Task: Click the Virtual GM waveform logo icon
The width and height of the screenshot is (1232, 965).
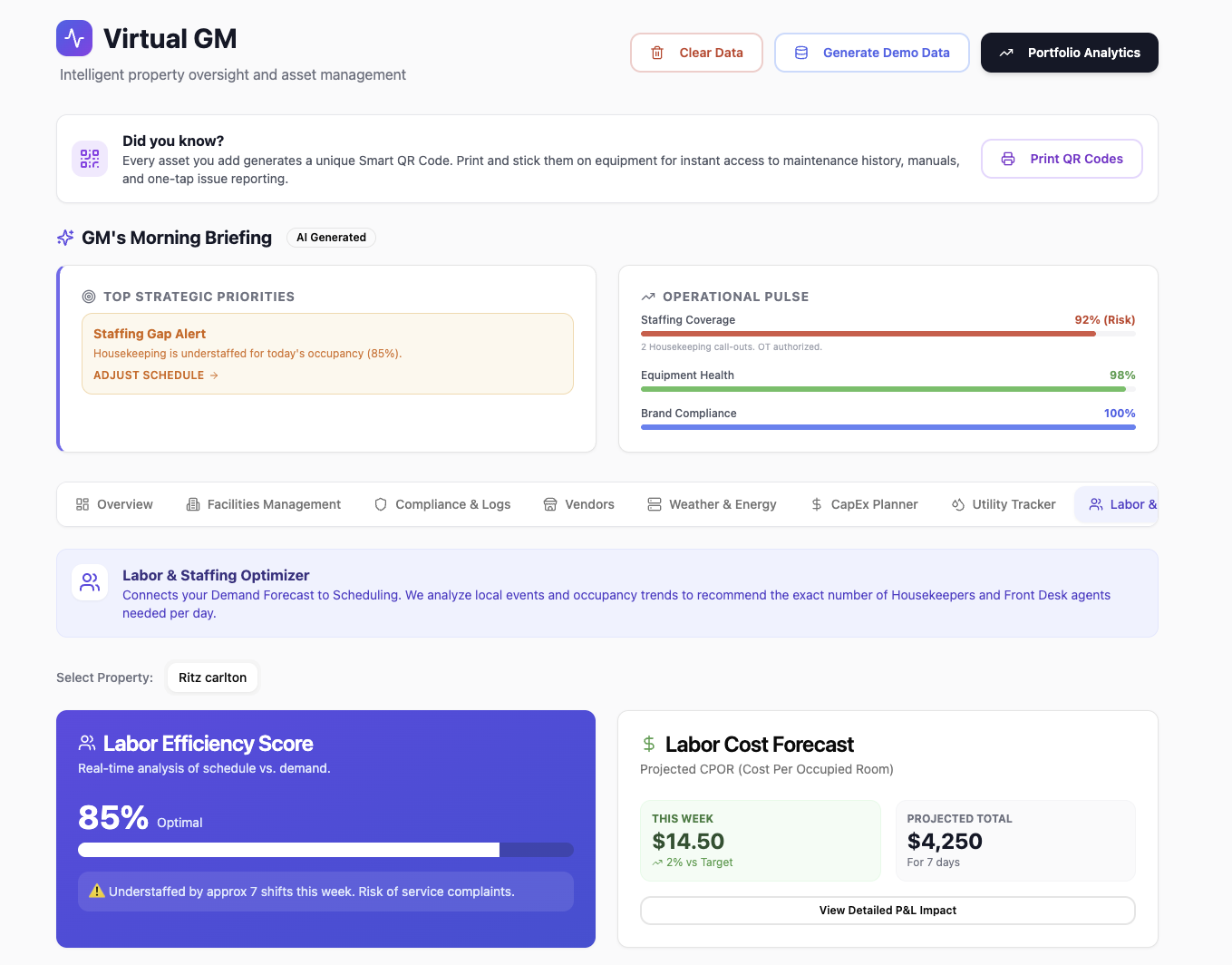Action: 74,38
